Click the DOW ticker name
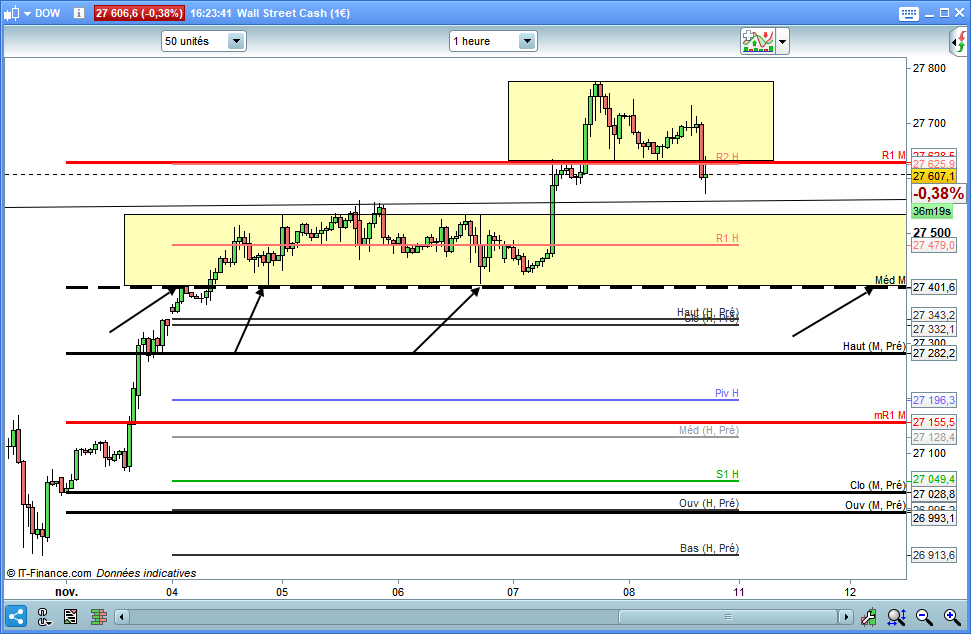The width and height of the screenshot is (971, 634). coord(48,13)
